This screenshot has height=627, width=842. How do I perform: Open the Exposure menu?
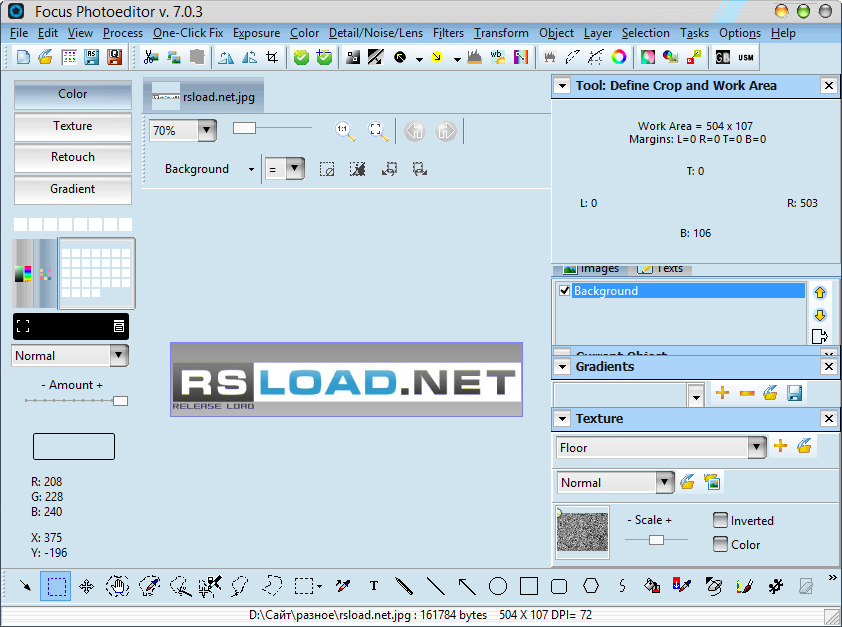256,33
